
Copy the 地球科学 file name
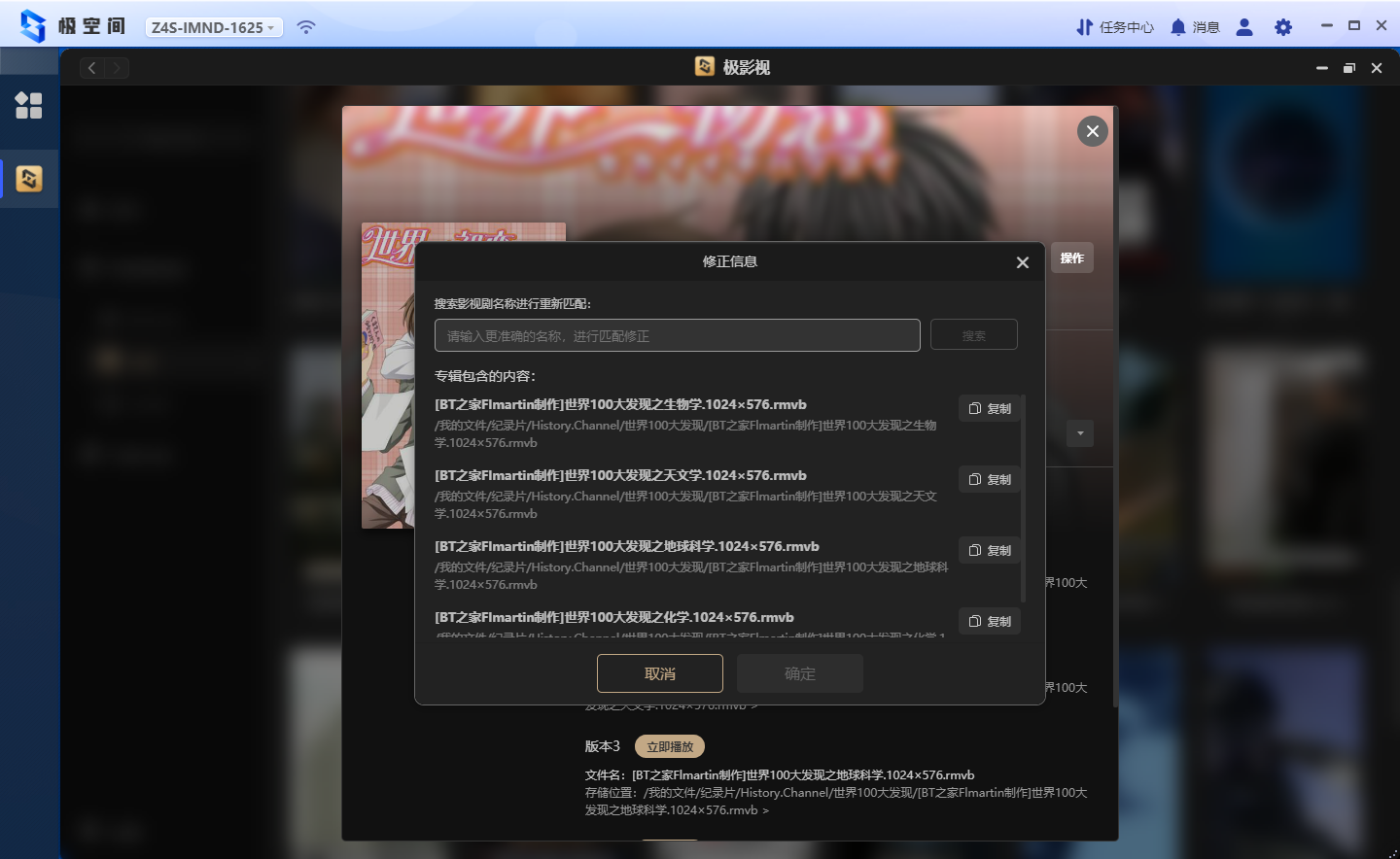(990, 550)
